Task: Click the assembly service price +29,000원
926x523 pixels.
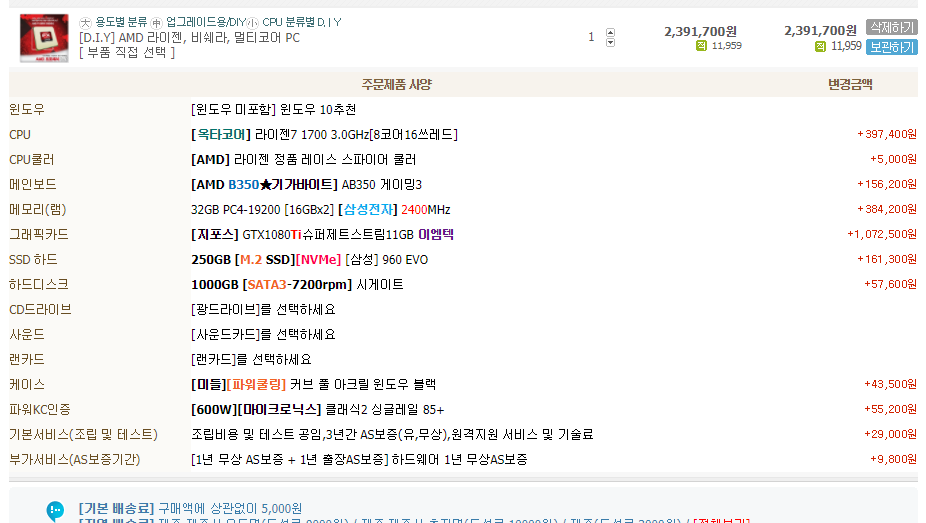Action: [891, 434]
